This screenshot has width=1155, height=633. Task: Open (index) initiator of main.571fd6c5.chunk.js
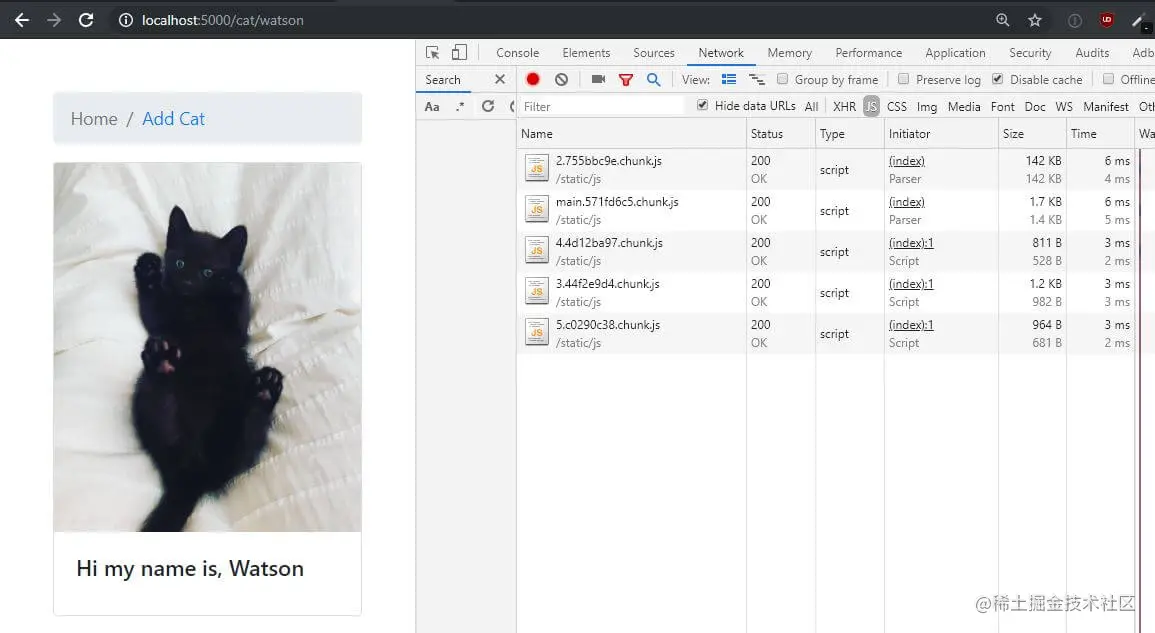pyautogui.click(x=906, y=202)
